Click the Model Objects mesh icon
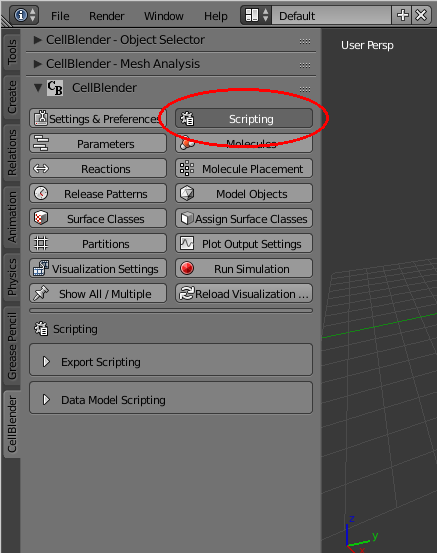 tap(187, 193)
